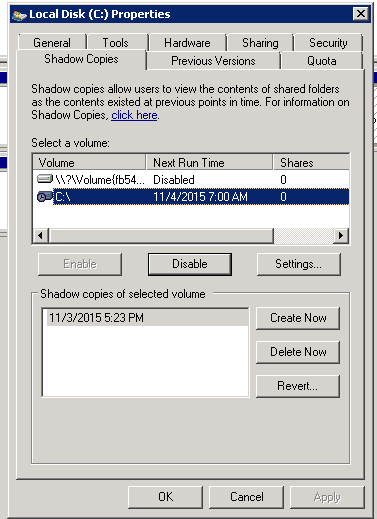
Task: Select the \\?\Volume{fb54... row
Action: pyautogui.click(x=191, y=180)
